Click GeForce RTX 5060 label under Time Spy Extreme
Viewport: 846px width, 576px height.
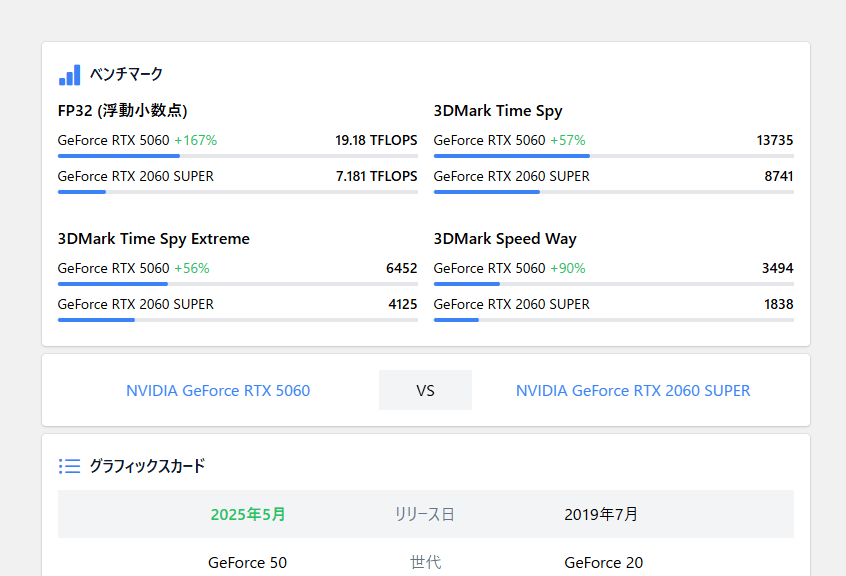click(x=113, y=268)
